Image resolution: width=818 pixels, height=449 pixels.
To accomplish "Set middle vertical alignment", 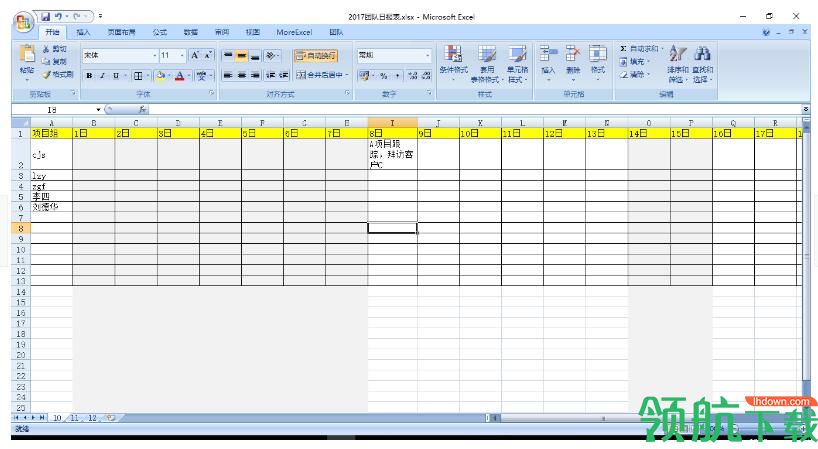I will pos(242,55).
